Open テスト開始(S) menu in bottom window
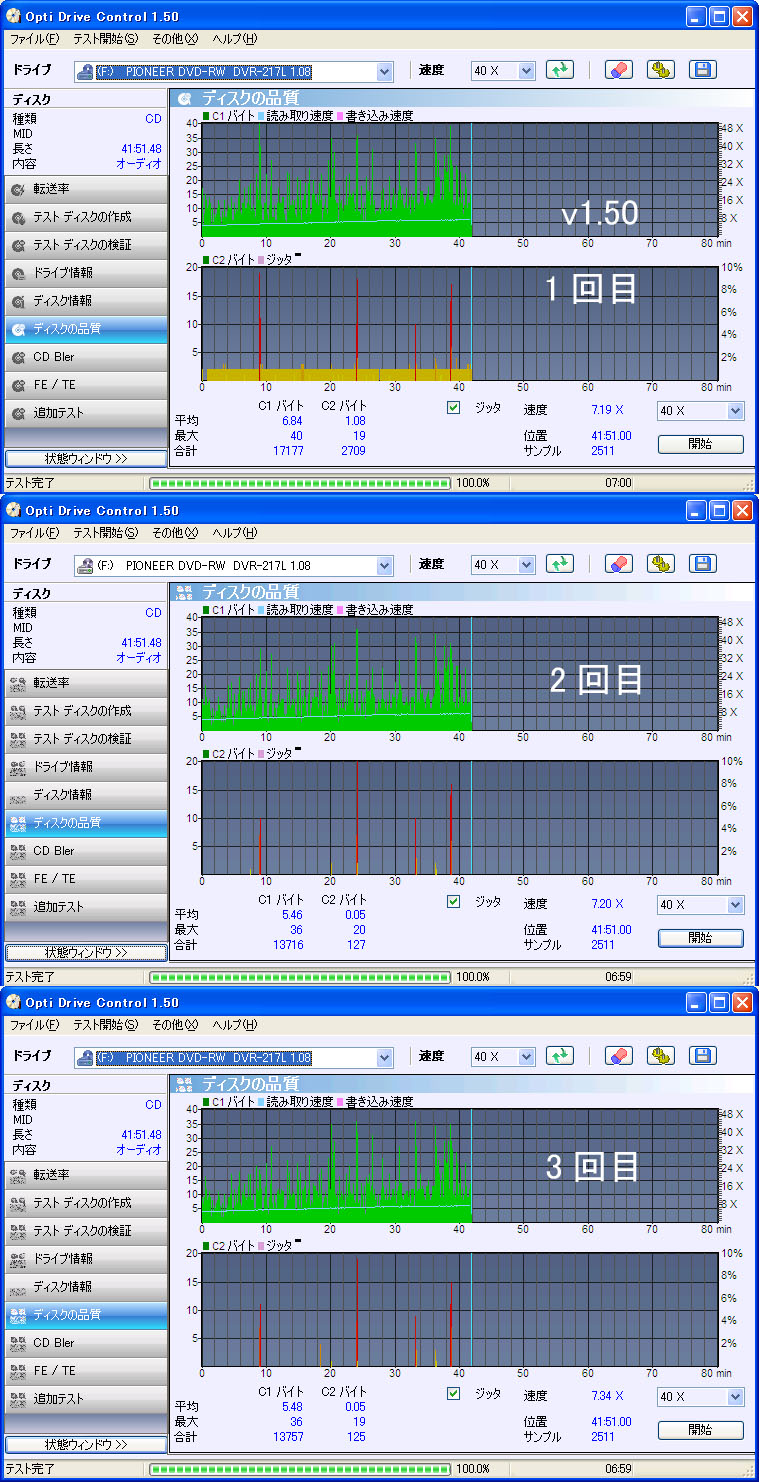Image resolution: width=759 pixels, height=1482 pixels. [105, 1025]
